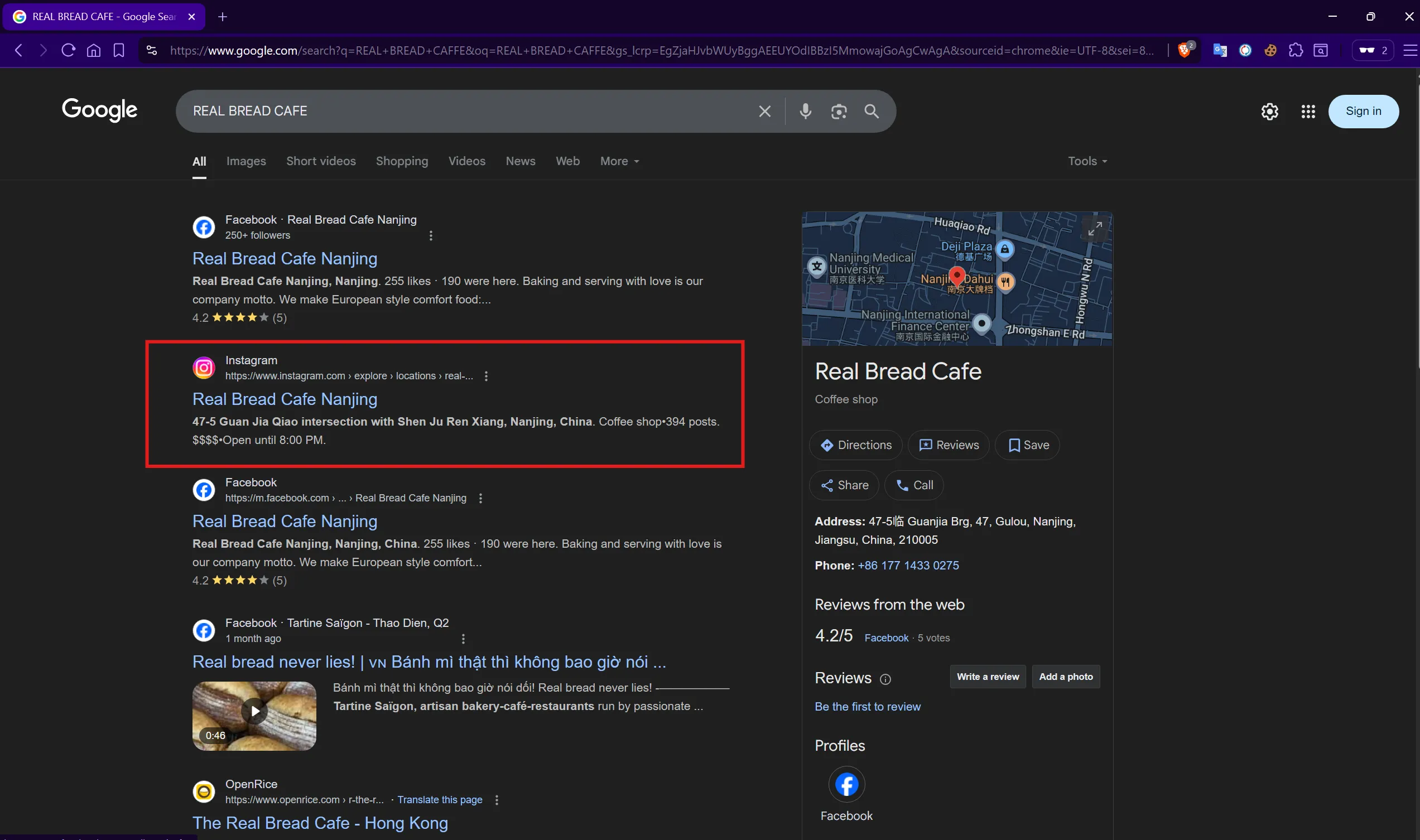Open the blue circular extension icon
The image size is (1420, 840).
pos(1245,50)
